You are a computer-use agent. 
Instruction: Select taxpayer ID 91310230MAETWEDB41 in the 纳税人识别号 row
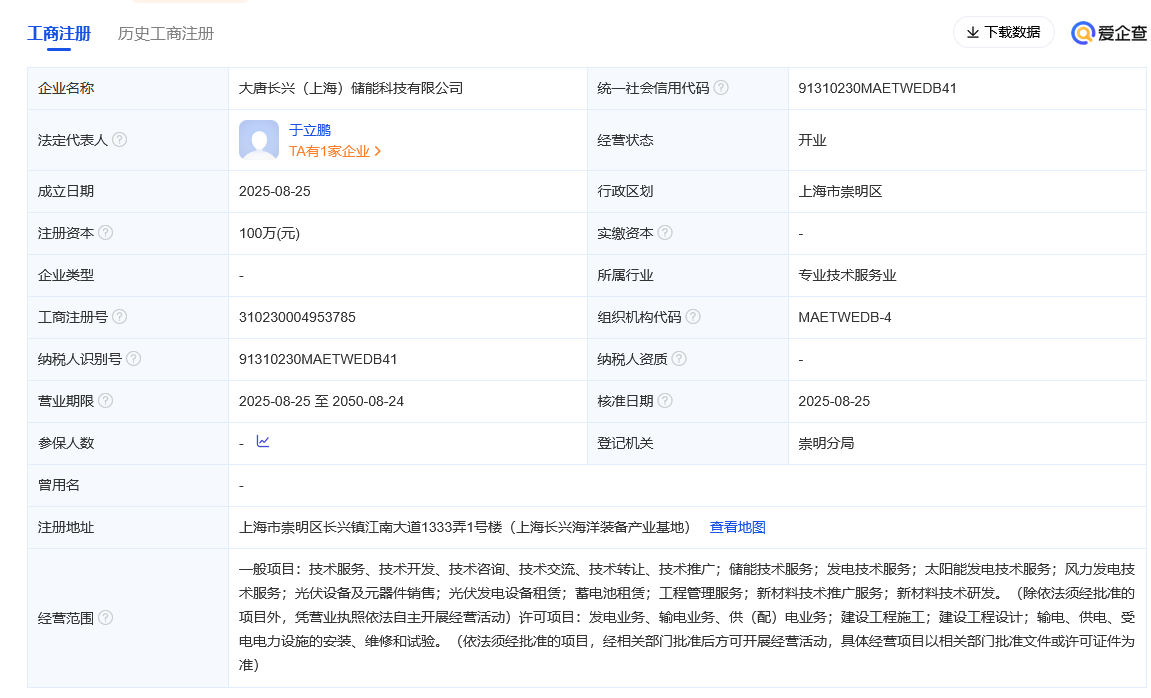coord(318,359)
